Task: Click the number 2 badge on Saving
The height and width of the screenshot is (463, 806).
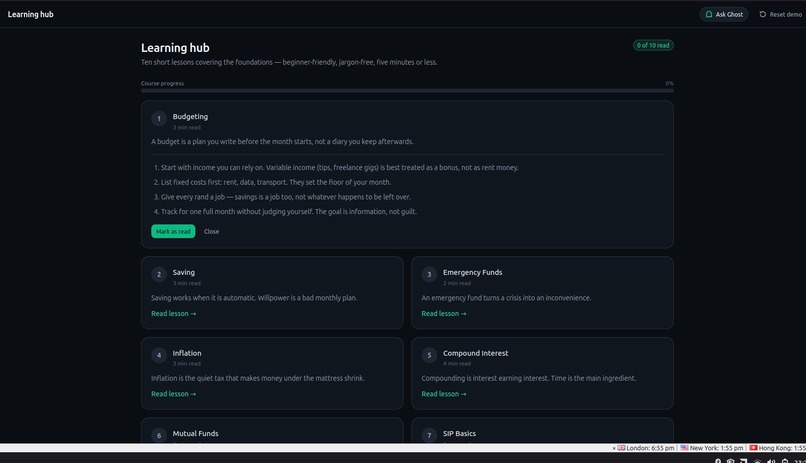Action: click(159, 274)
